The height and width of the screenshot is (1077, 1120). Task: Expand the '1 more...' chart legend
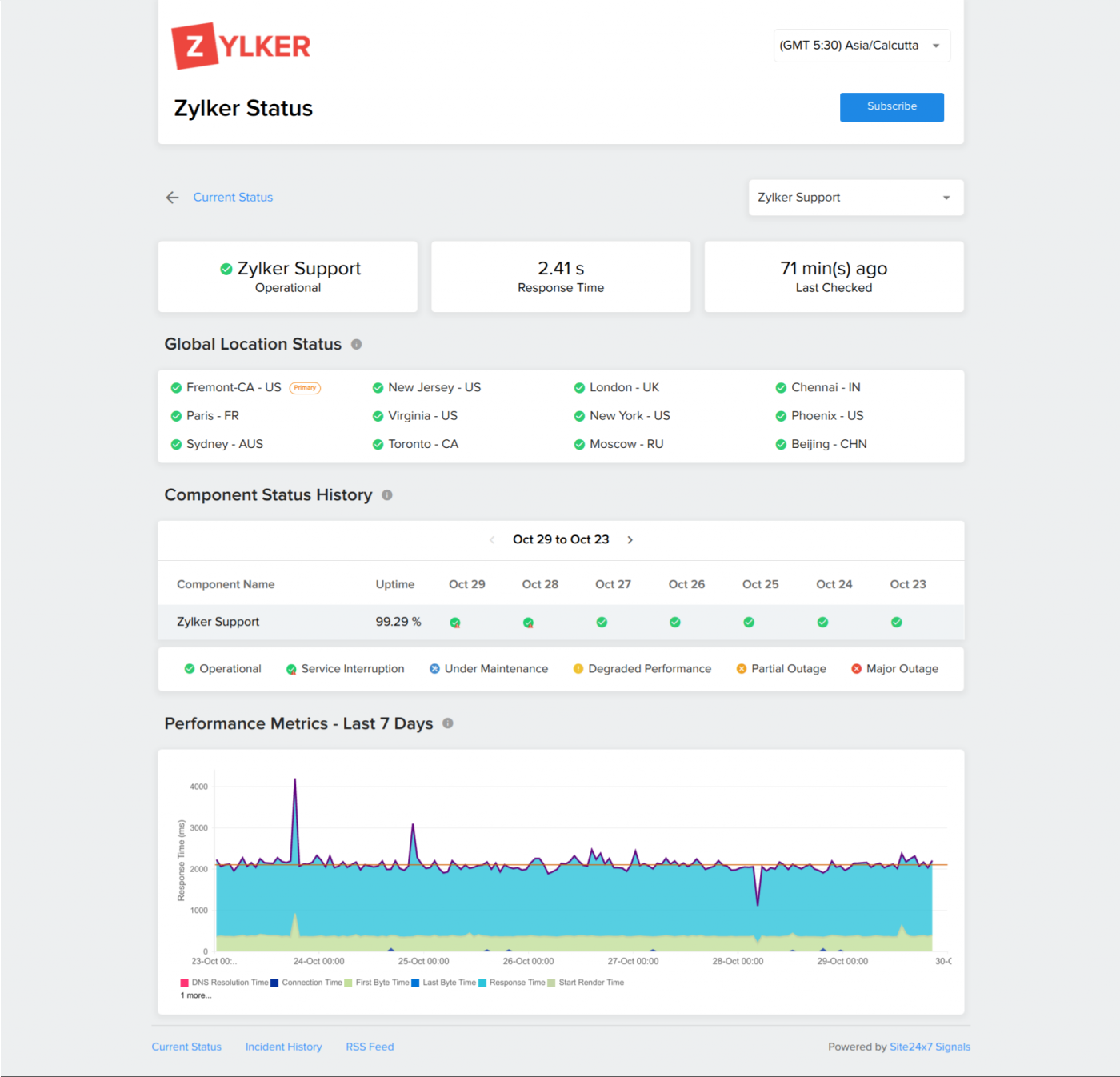pyautogui.click(x=196, y=996)
